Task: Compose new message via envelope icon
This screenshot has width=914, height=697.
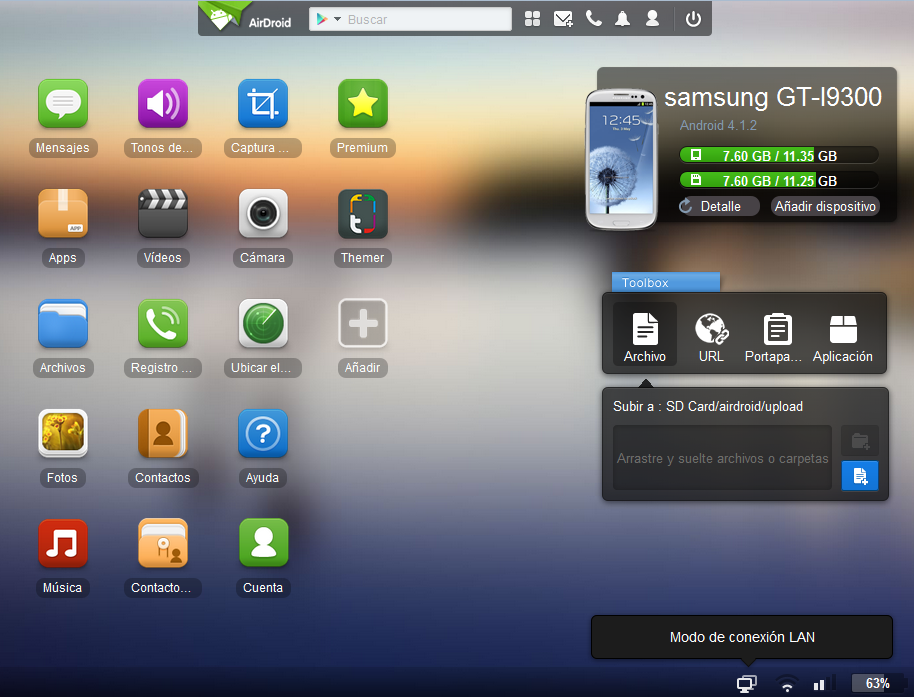Action: pyautogui.click(x=563, y=19)
